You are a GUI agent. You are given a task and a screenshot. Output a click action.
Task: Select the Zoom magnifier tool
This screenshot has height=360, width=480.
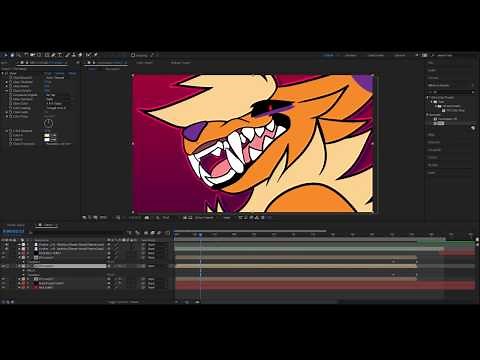(x=19, y=55)
